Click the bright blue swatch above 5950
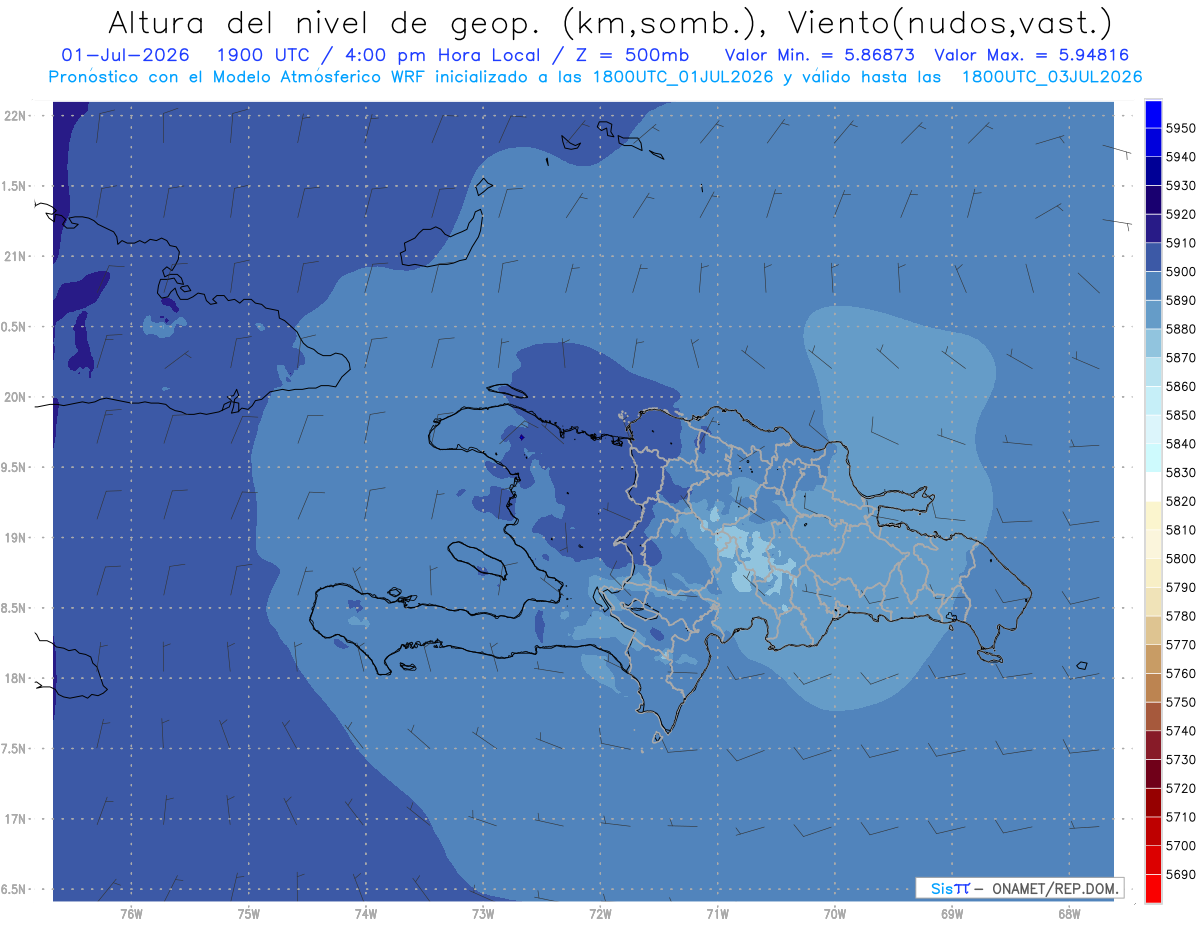The image size is (1200, 927). 1153,113
